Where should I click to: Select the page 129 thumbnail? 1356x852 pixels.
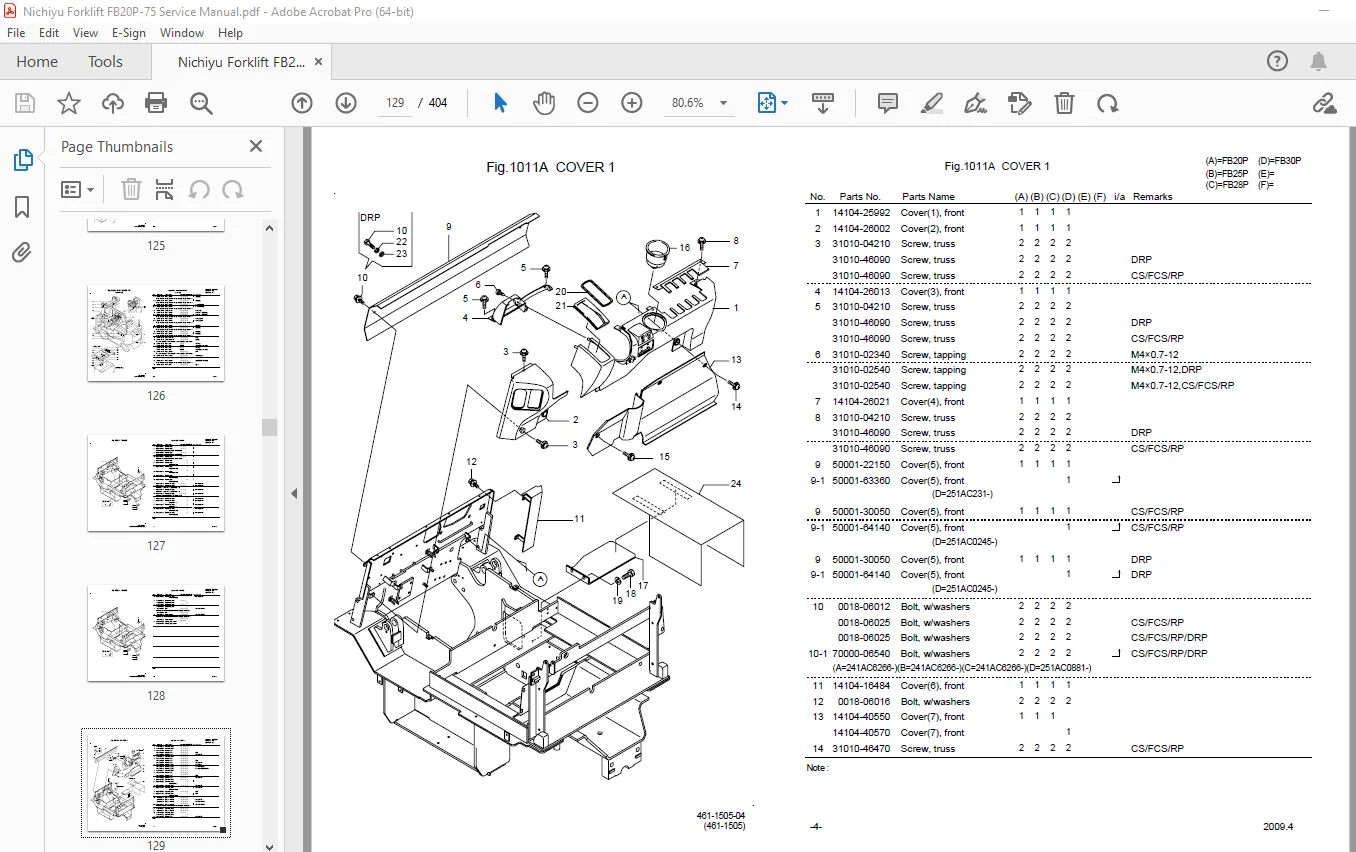coord(156,783)
